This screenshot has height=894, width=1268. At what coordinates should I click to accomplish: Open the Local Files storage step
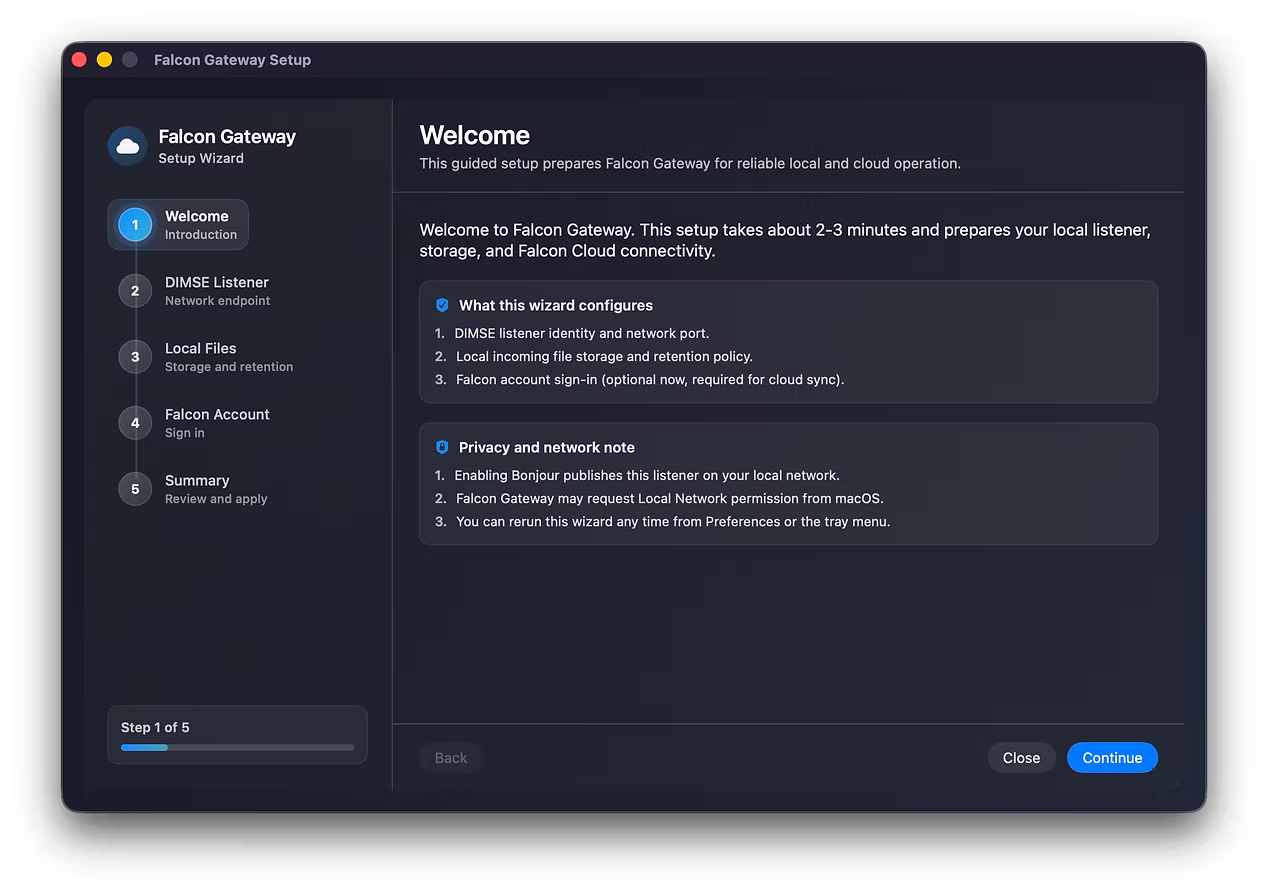200,356
